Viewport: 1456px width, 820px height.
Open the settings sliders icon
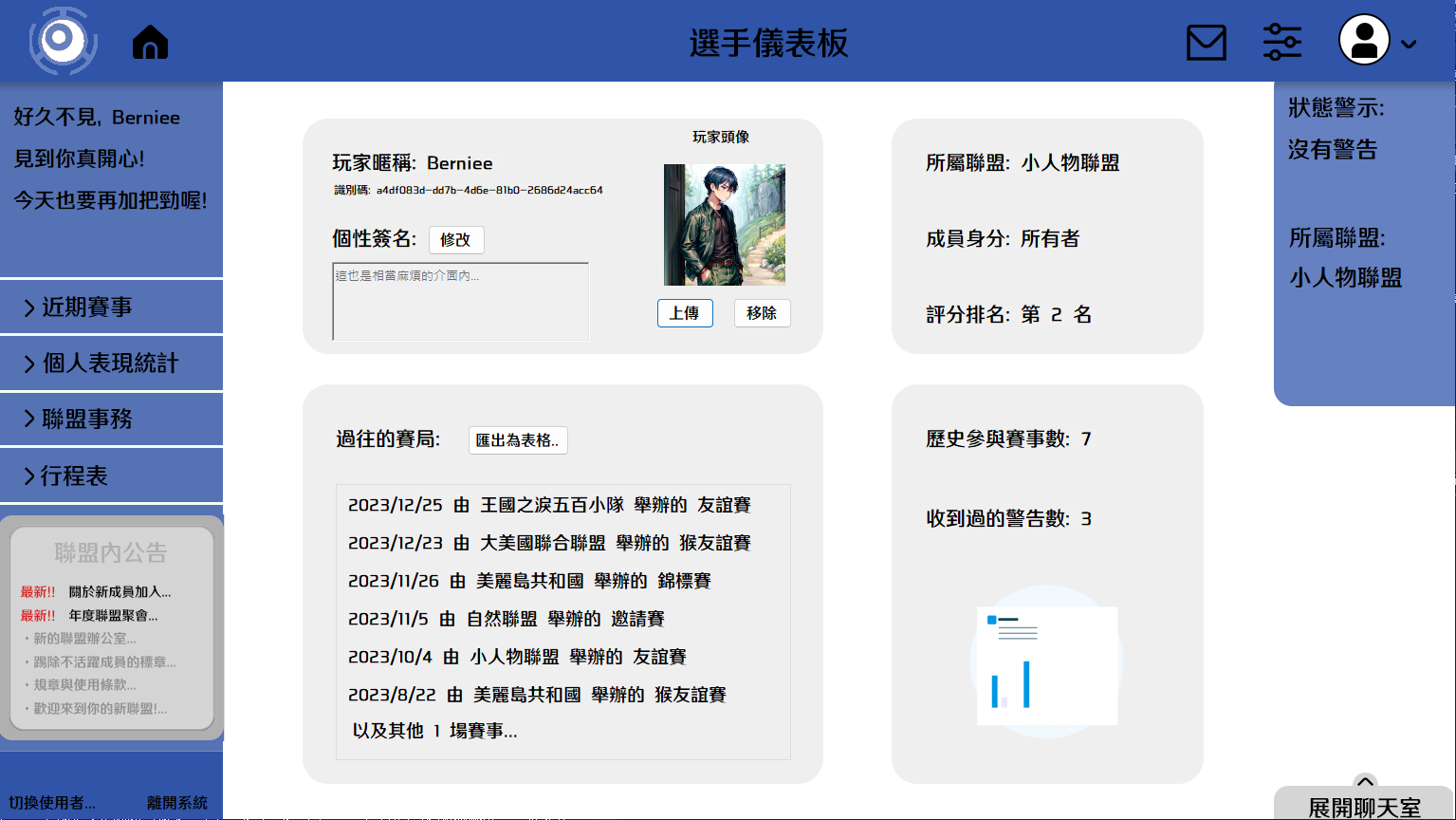(1281, 43)
